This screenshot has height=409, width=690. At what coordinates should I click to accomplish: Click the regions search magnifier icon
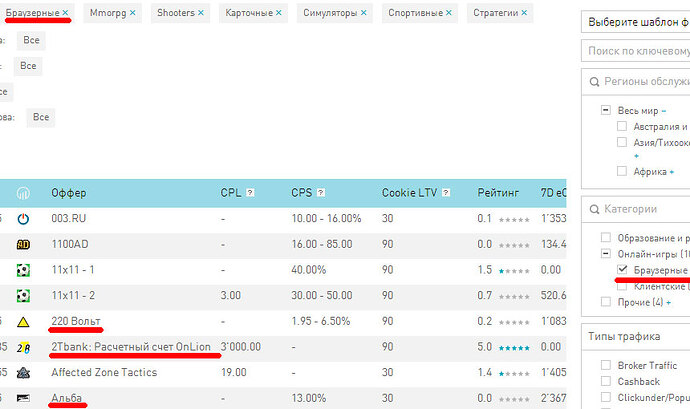[594, 82]
